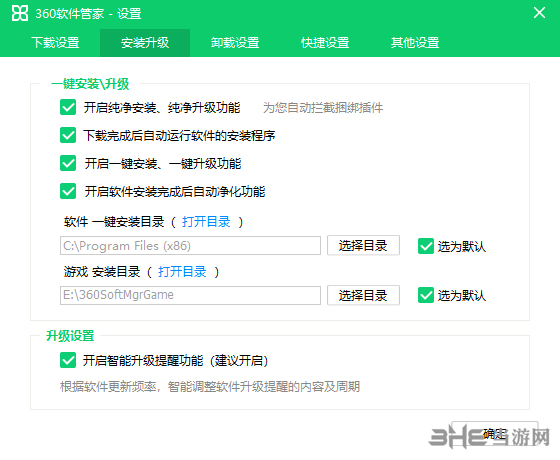Click the 360 software manager logo icon

pos(20,14)
